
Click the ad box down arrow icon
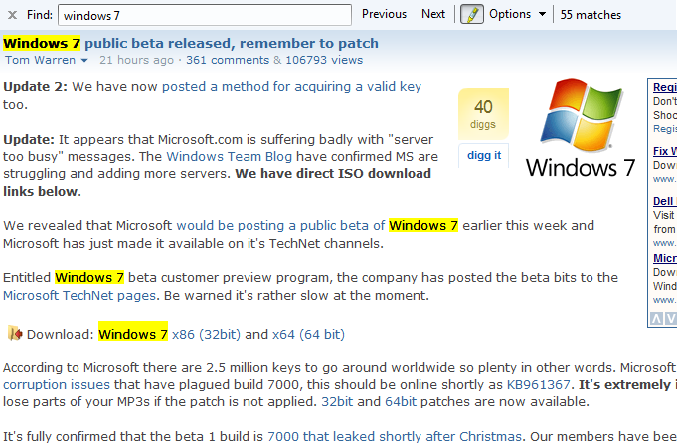[x=670, y=319]
